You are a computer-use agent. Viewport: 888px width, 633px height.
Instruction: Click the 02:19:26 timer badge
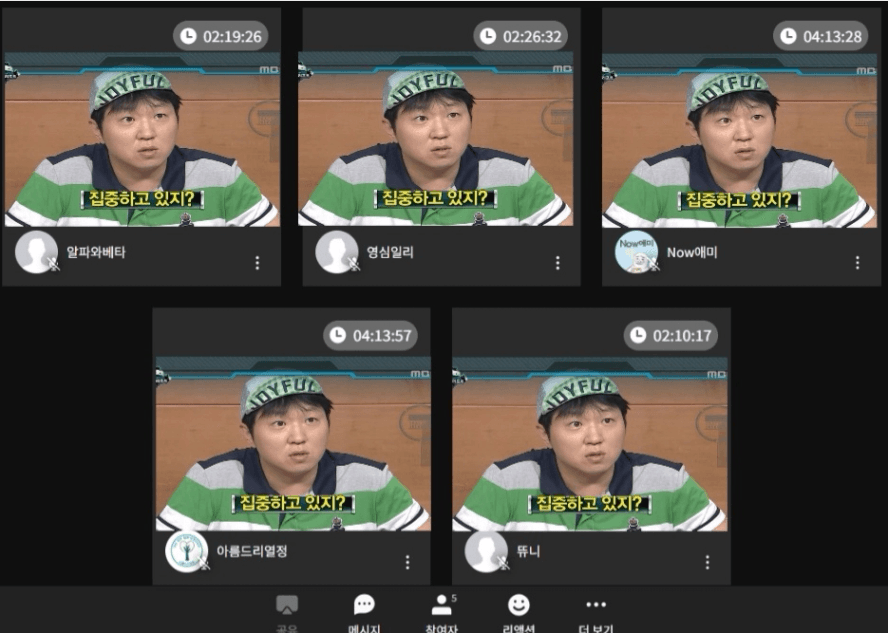tap(220, 36)
